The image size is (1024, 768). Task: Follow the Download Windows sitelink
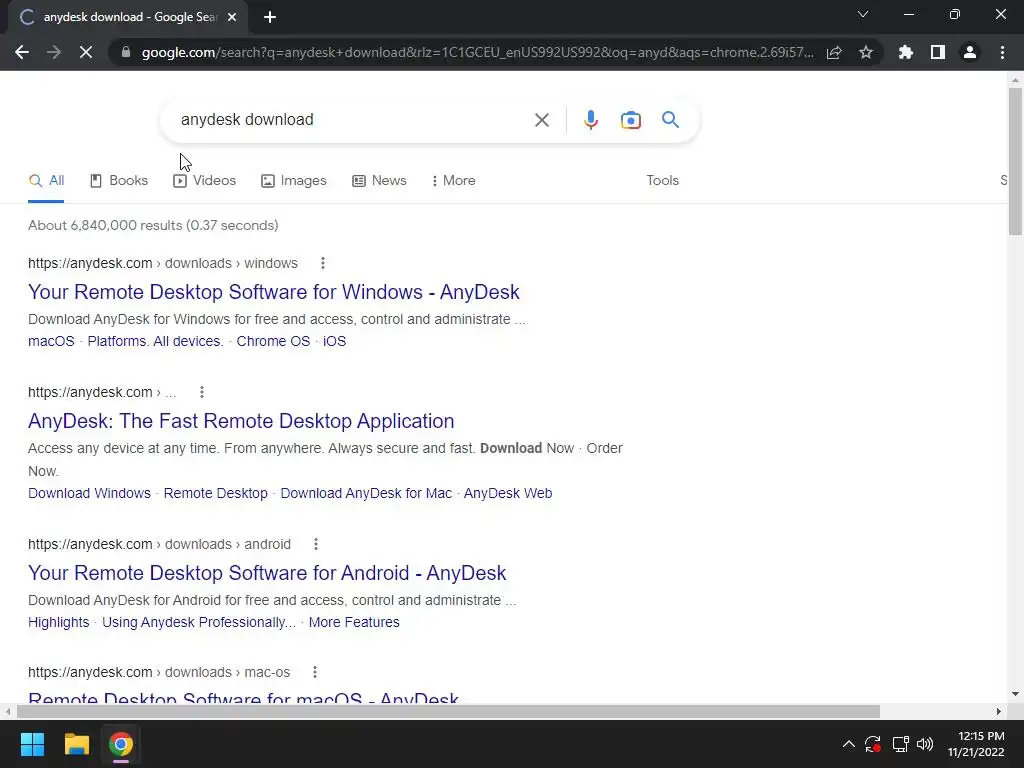tap(89, 493)
